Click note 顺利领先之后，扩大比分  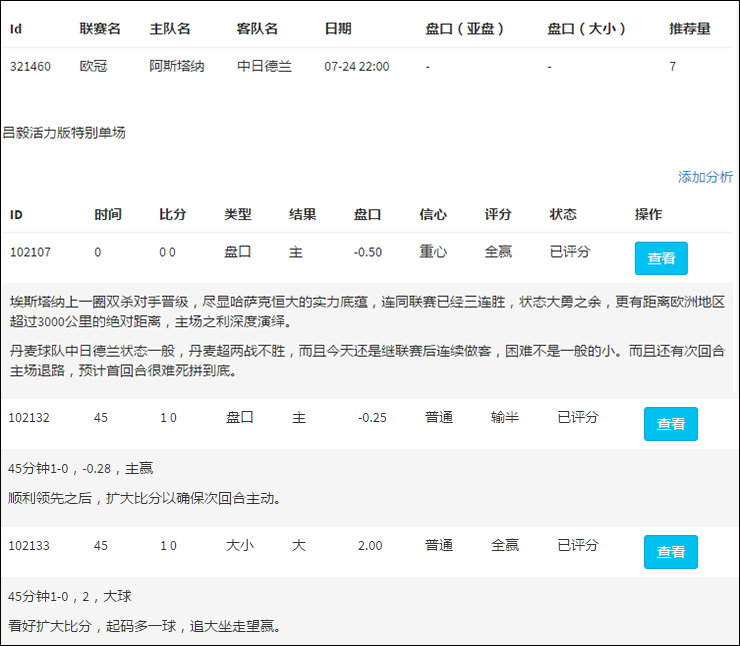(x=144, y=498)
